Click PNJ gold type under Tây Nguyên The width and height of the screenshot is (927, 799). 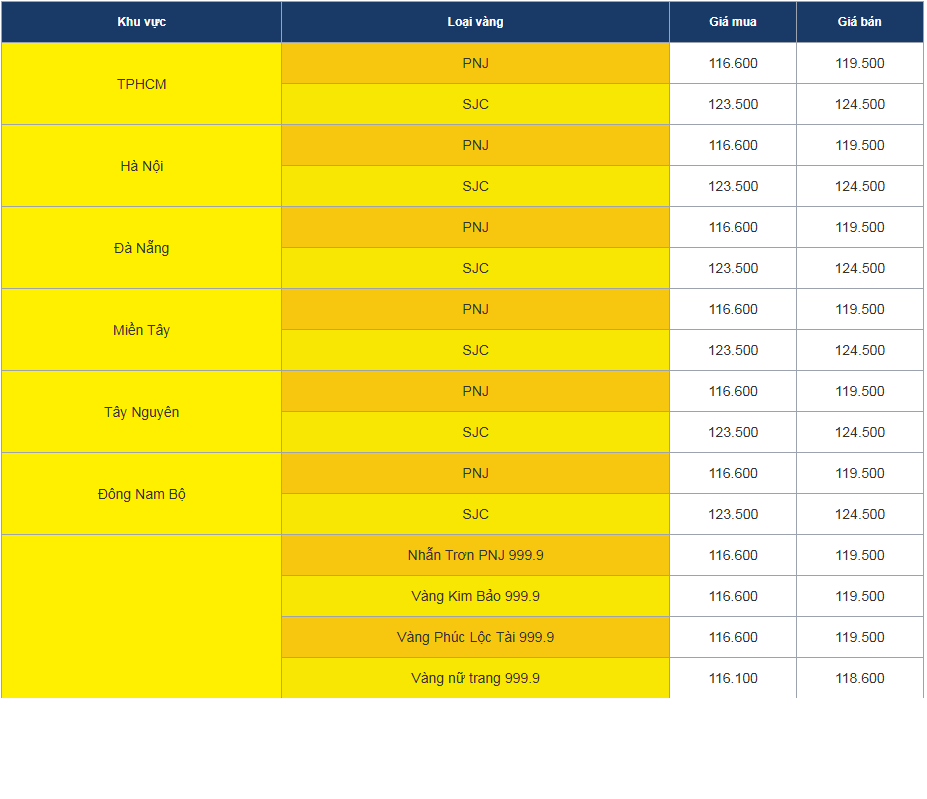[x=475, y=391]
